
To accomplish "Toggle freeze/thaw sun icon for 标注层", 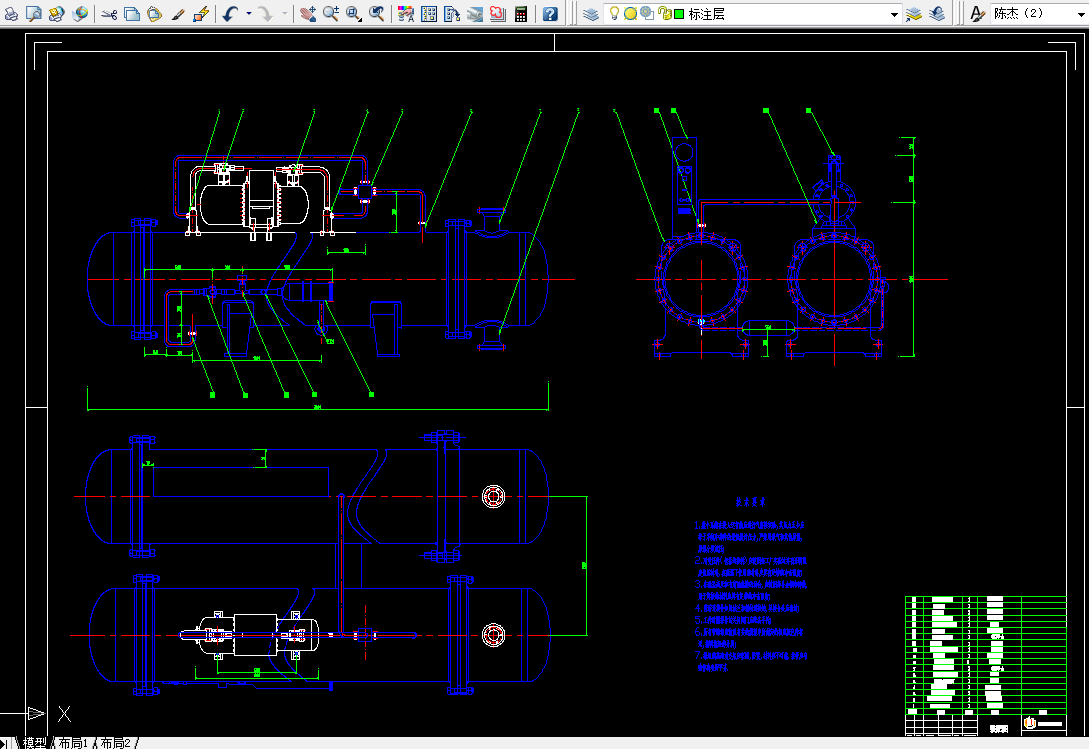I will (630, 13).
